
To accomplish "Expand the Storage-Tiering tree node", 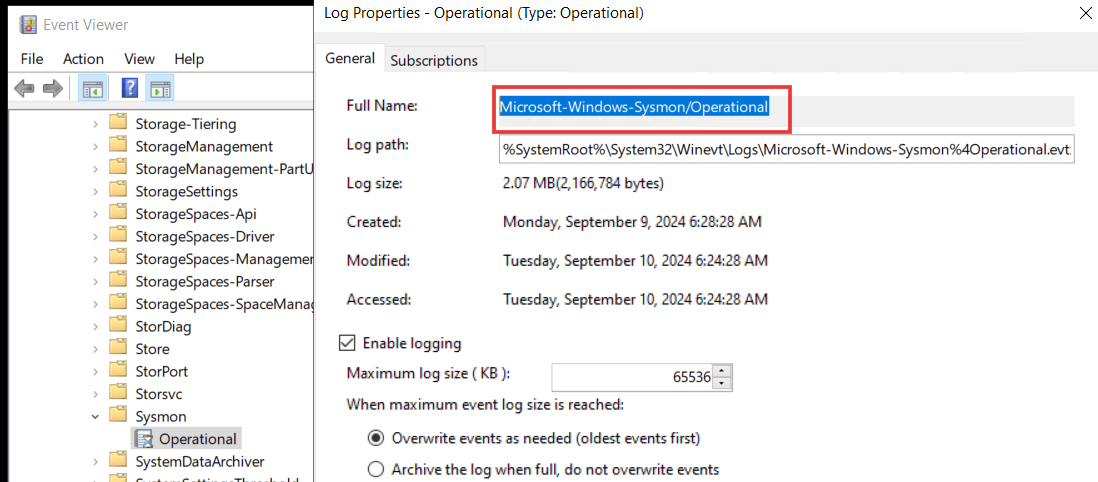I will point(96,125).
